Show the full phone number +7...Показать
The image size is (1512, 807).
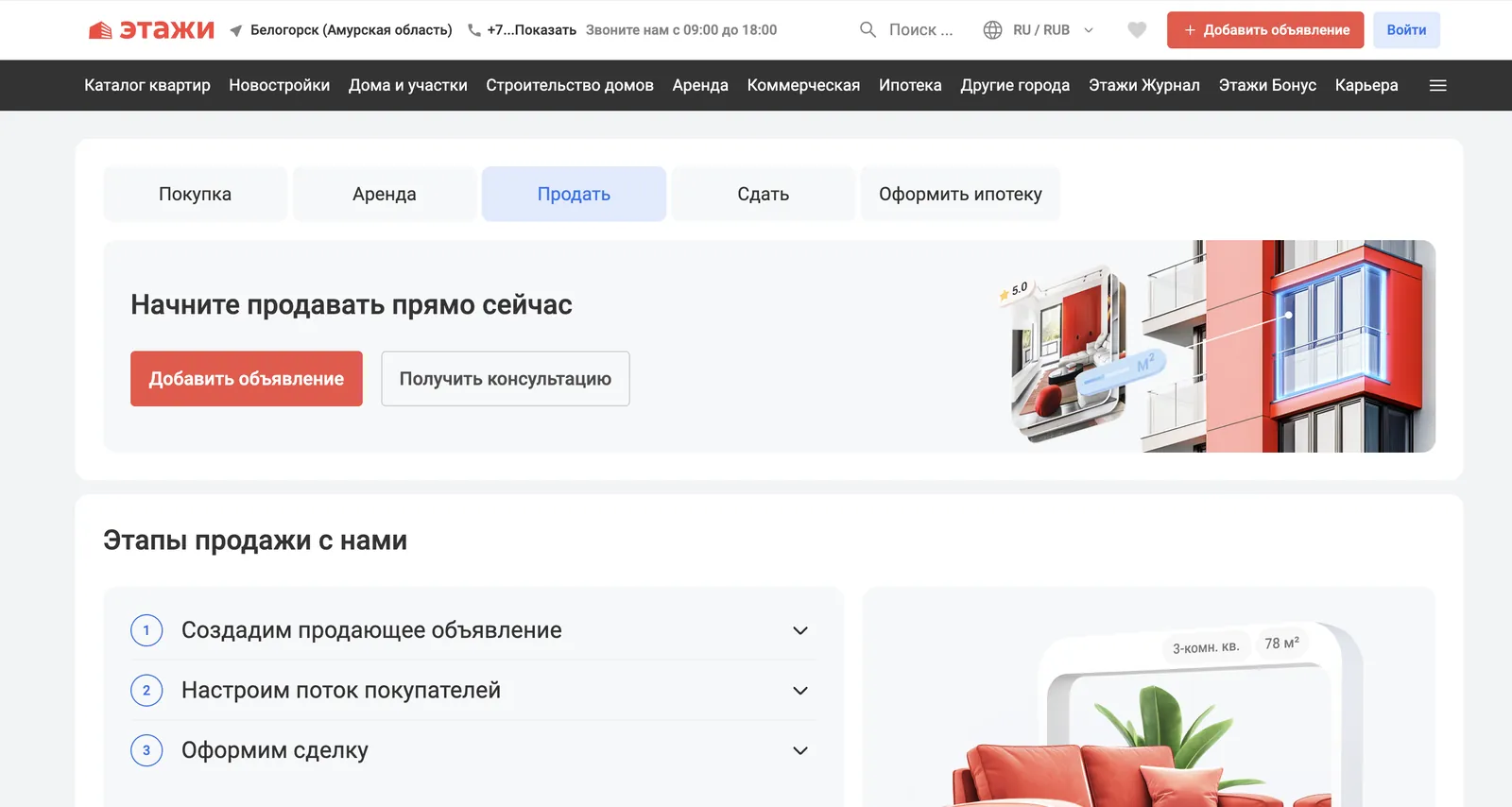click(x=531, y=30)
